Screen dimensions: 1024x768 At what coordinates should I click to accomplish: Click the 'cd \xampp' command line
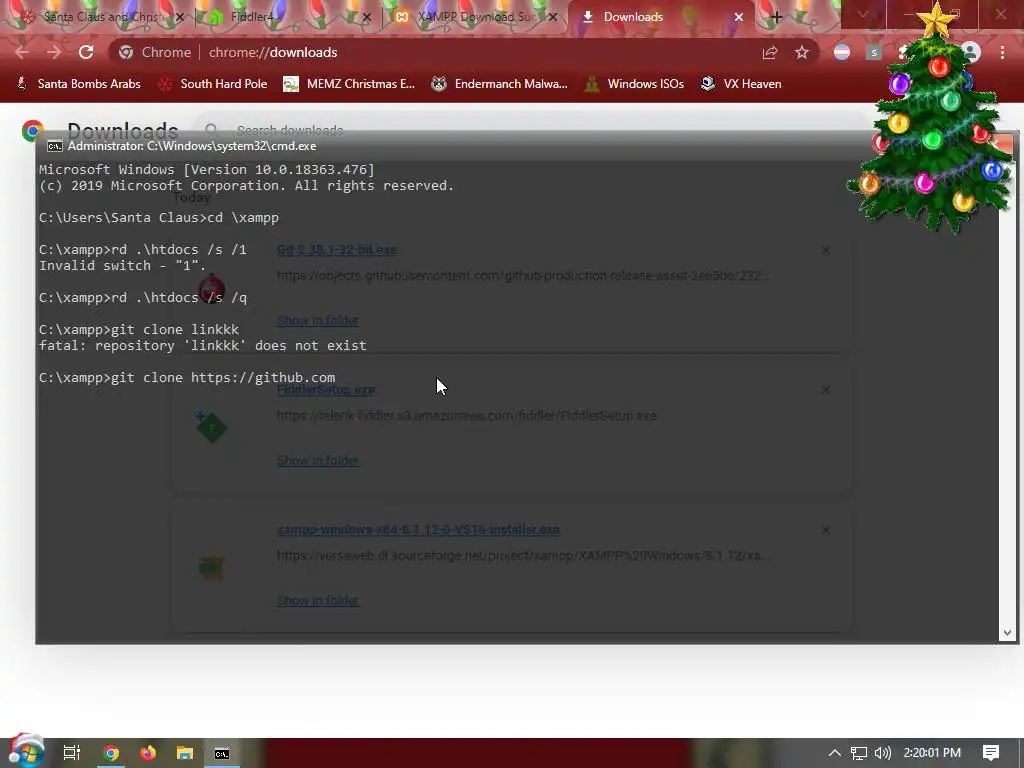tap(159, 217)
